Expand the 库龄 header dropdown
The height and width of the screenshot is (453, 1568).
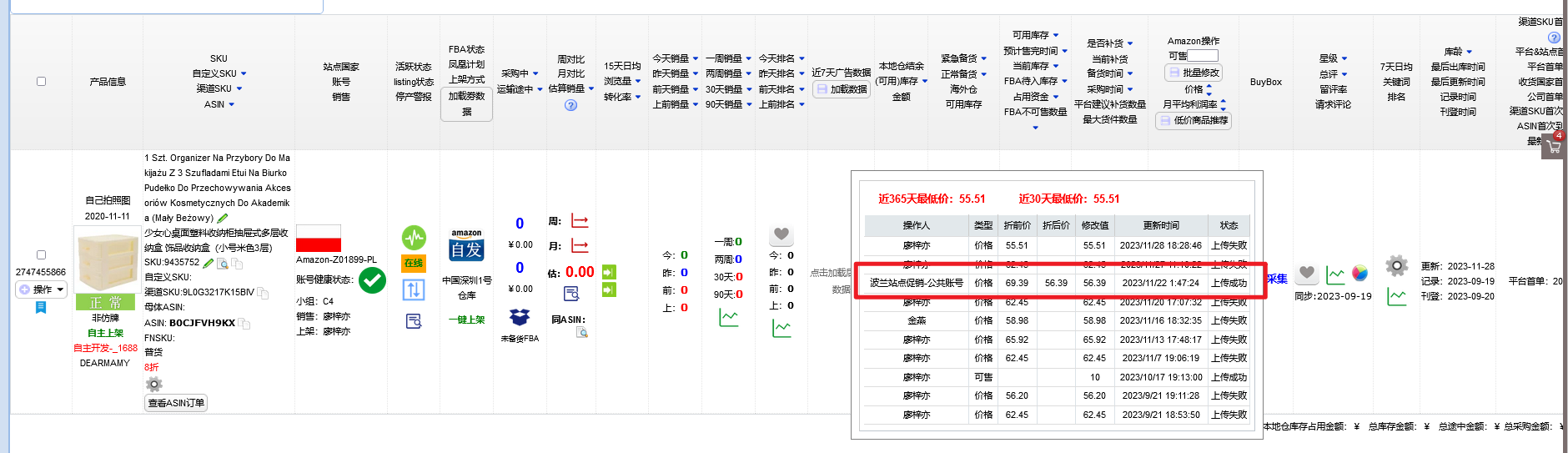(1470, 52)
